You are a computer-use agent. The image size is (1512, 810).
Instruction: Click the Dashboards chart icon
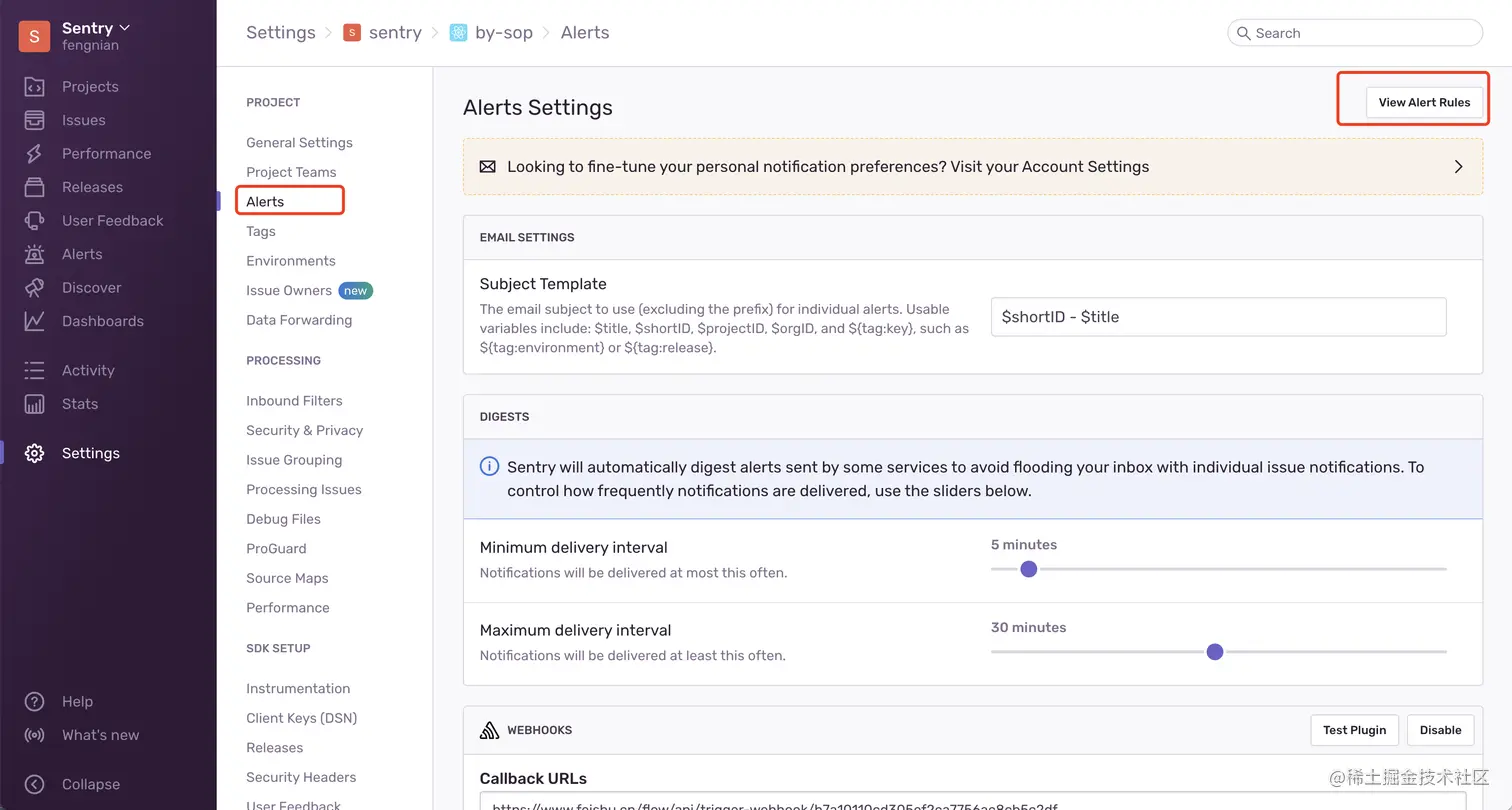coord(34,321)
